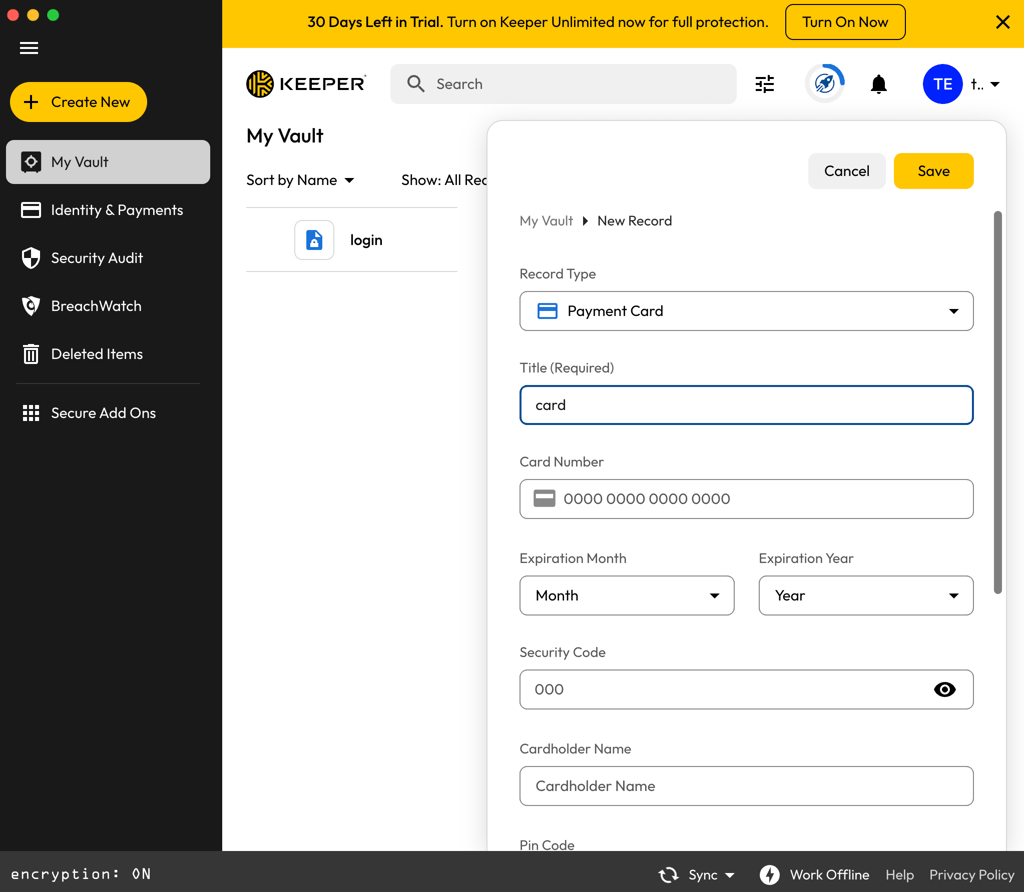Click the sync arrows icon

(x=668, y=874)
